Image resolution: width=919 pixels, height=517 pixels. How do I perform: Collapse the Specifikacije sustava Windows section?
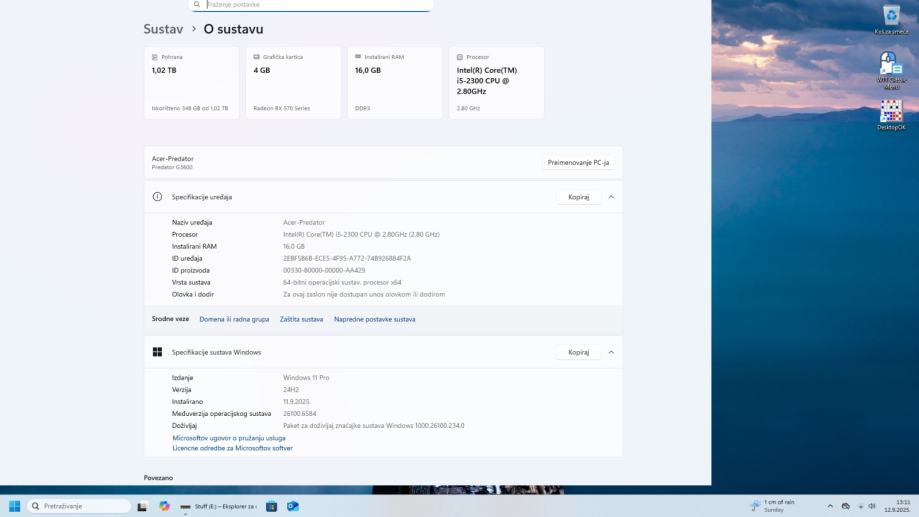point(611,352)
